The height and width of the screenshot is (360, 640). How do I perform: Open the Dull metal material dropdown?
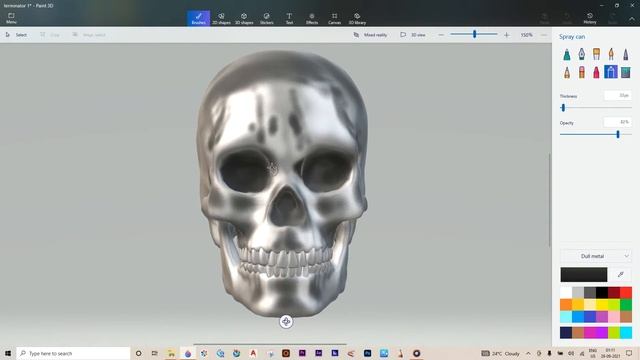click(596, 256)
